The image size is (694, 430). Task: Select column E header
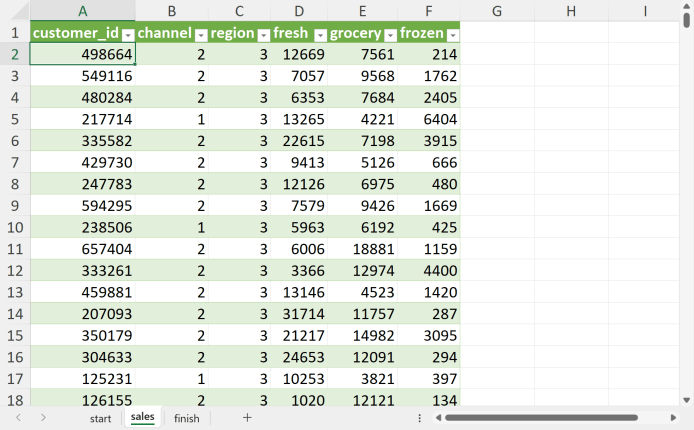tap(362, 11)
